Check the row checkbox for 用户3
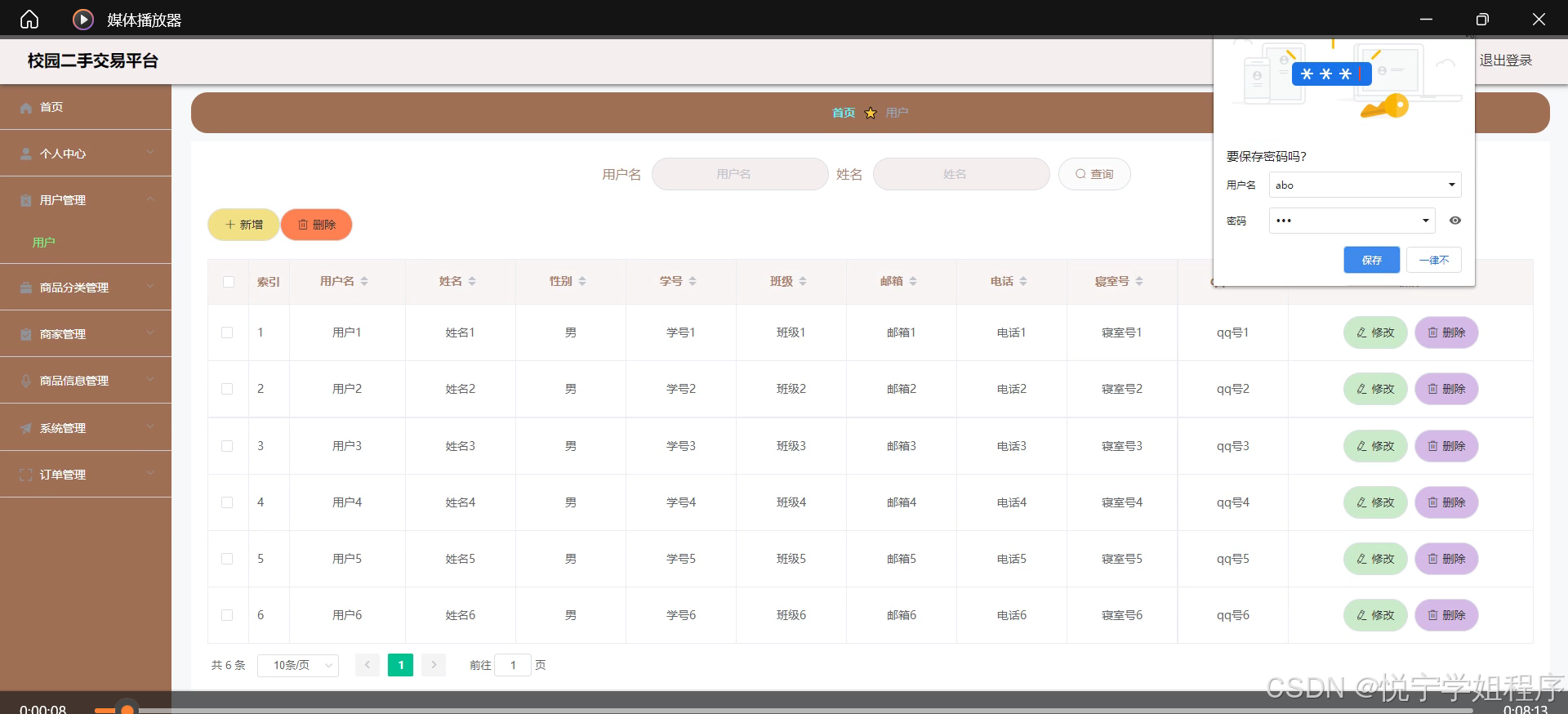 (227, 446)
